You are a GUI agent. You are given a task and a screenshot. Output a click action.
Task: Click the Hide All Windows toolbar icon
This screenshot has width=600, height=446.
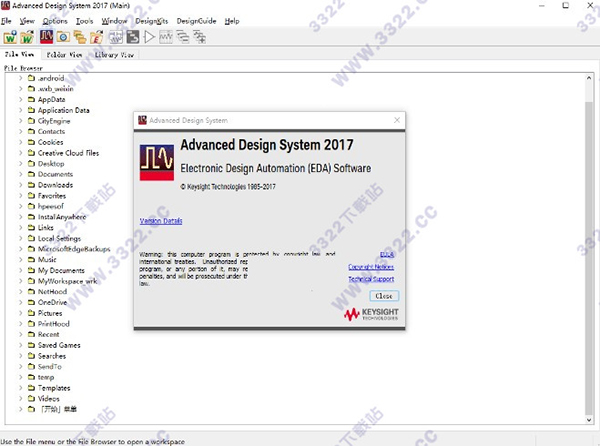(x=183, y=37)
